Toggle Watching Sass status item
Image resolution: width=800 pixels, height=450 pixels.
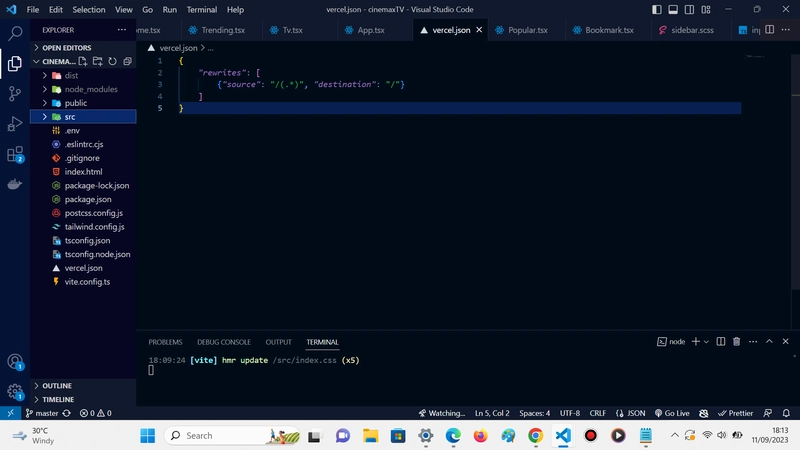coord(441,413)
